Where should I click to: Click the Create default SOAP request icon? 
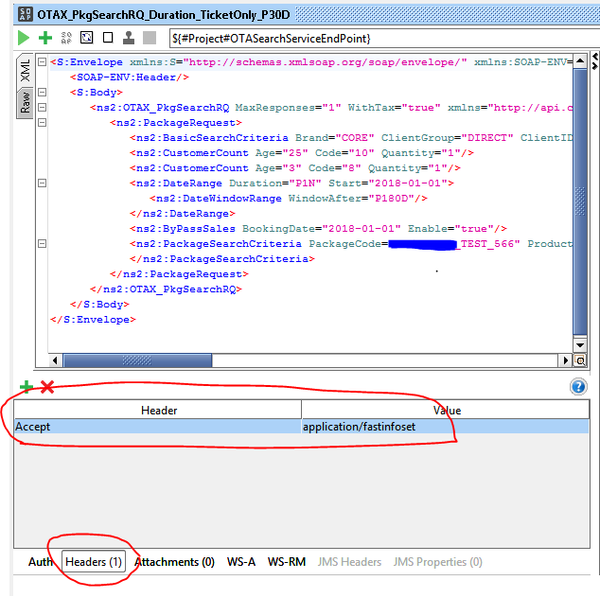tap(66, 37)
